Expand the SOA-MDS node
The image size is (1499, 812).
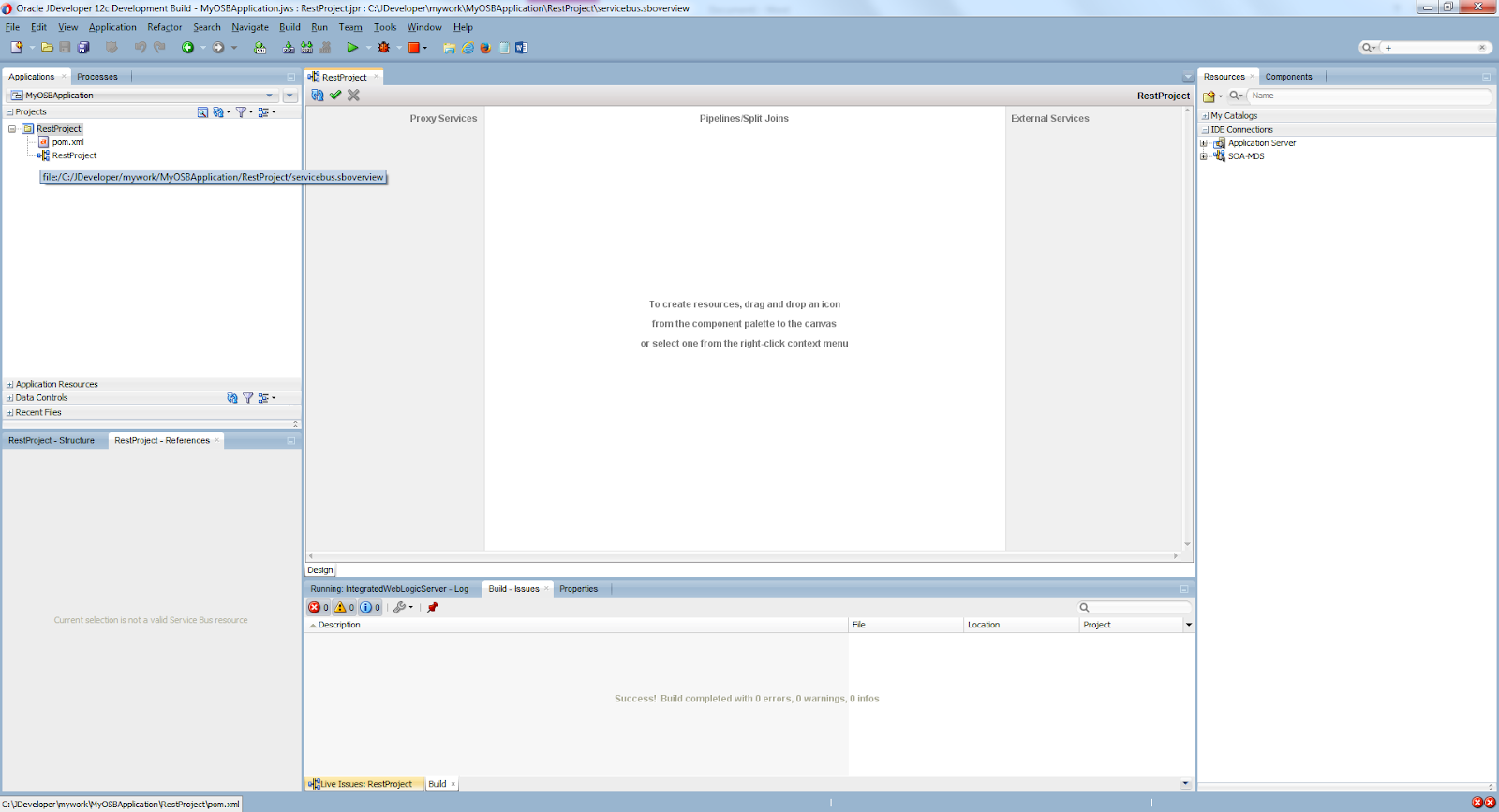1204,156
